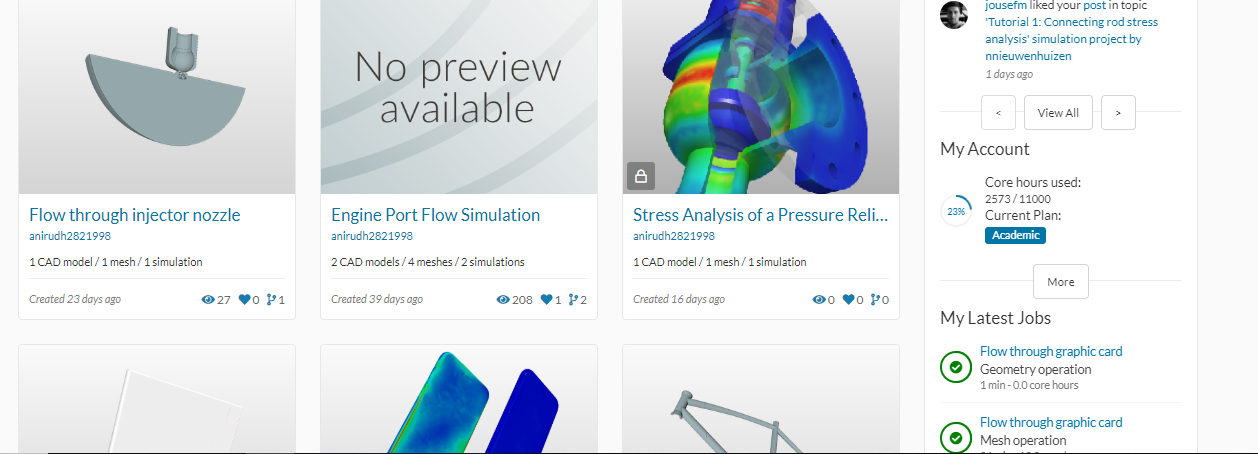The width and height of the screenshot is (1258, 454).
Task: Expand account details with More button
Action: click(1060, 282)
